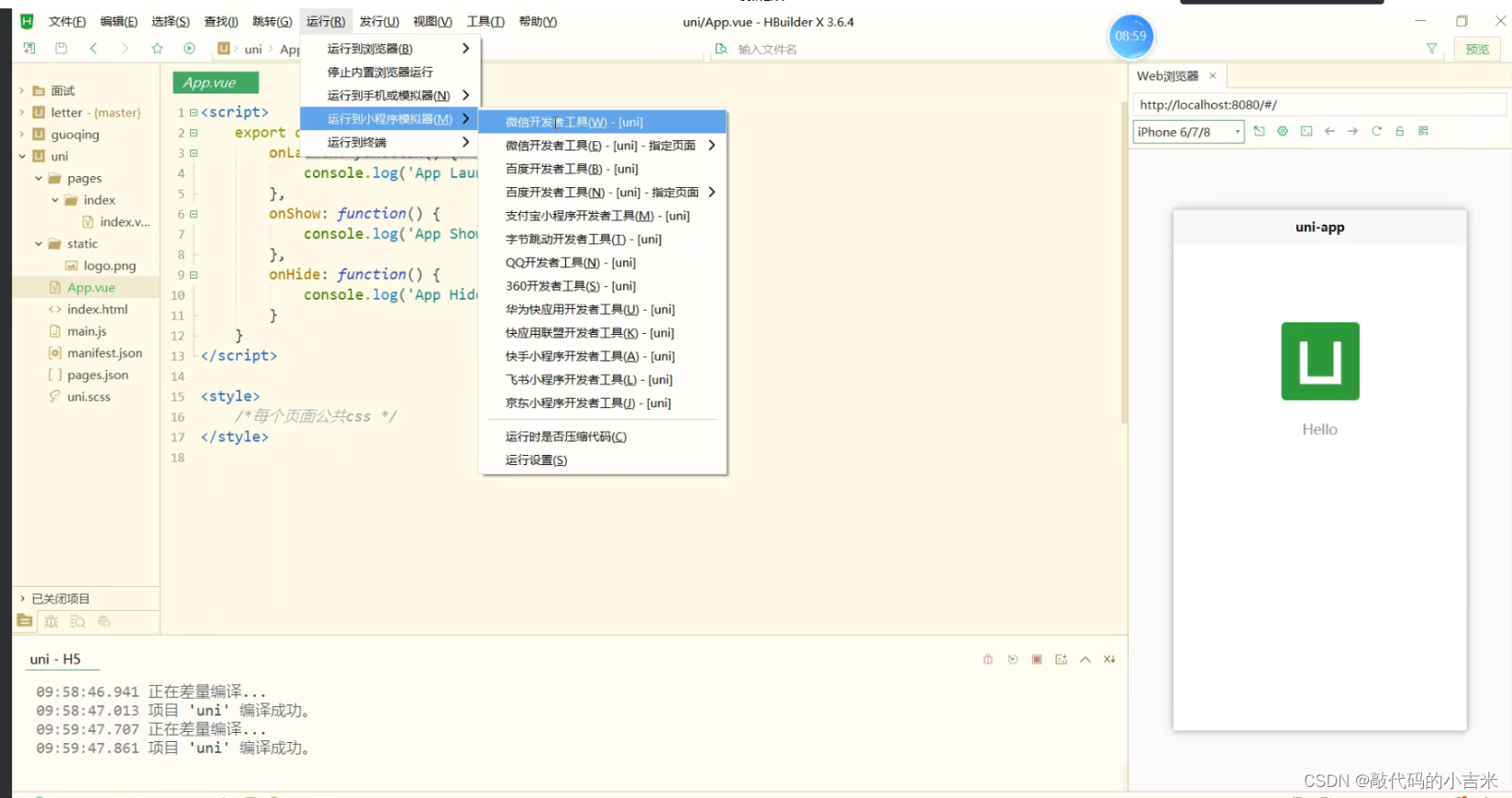Fold the script block at line 1

194,112
